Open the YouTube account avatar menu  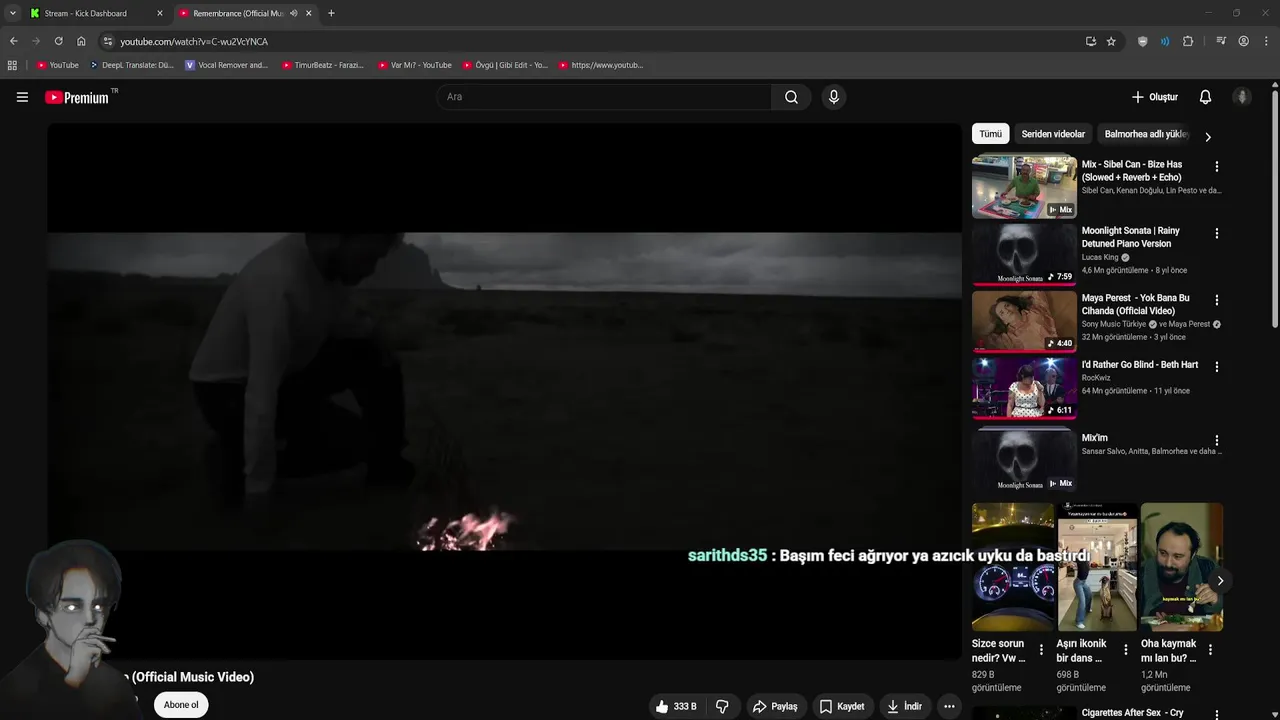pyautogui.click(x=1242, y=97)
